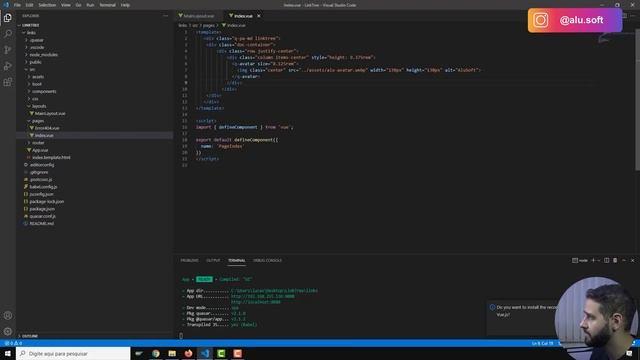Open the Explorer view in activity bar
This screenshot has height=360, width=640.
[8, 18]
